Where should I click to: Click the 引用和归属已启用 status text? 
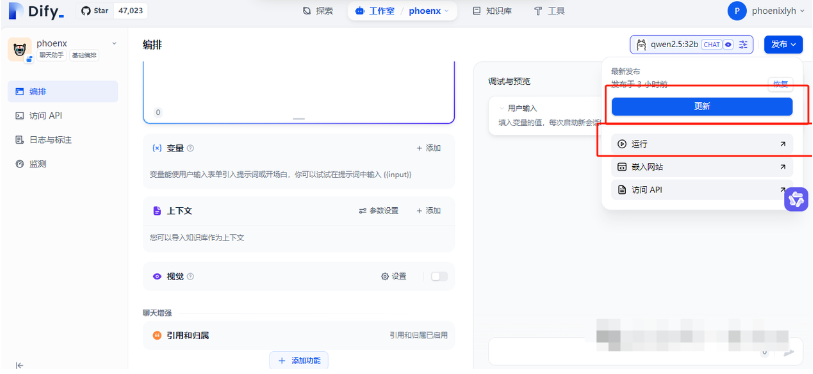pyautogui.click(x=418, y=336)
